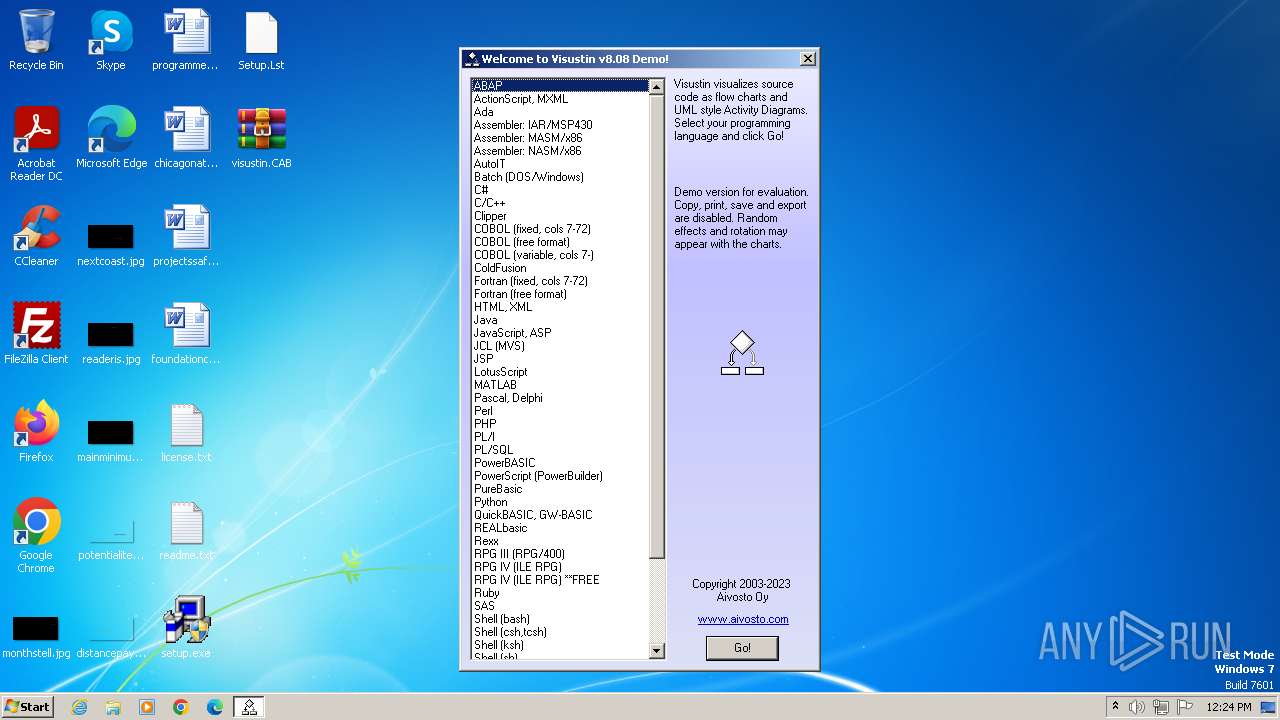Open the www.aivosto.com link

click(743, 619)
